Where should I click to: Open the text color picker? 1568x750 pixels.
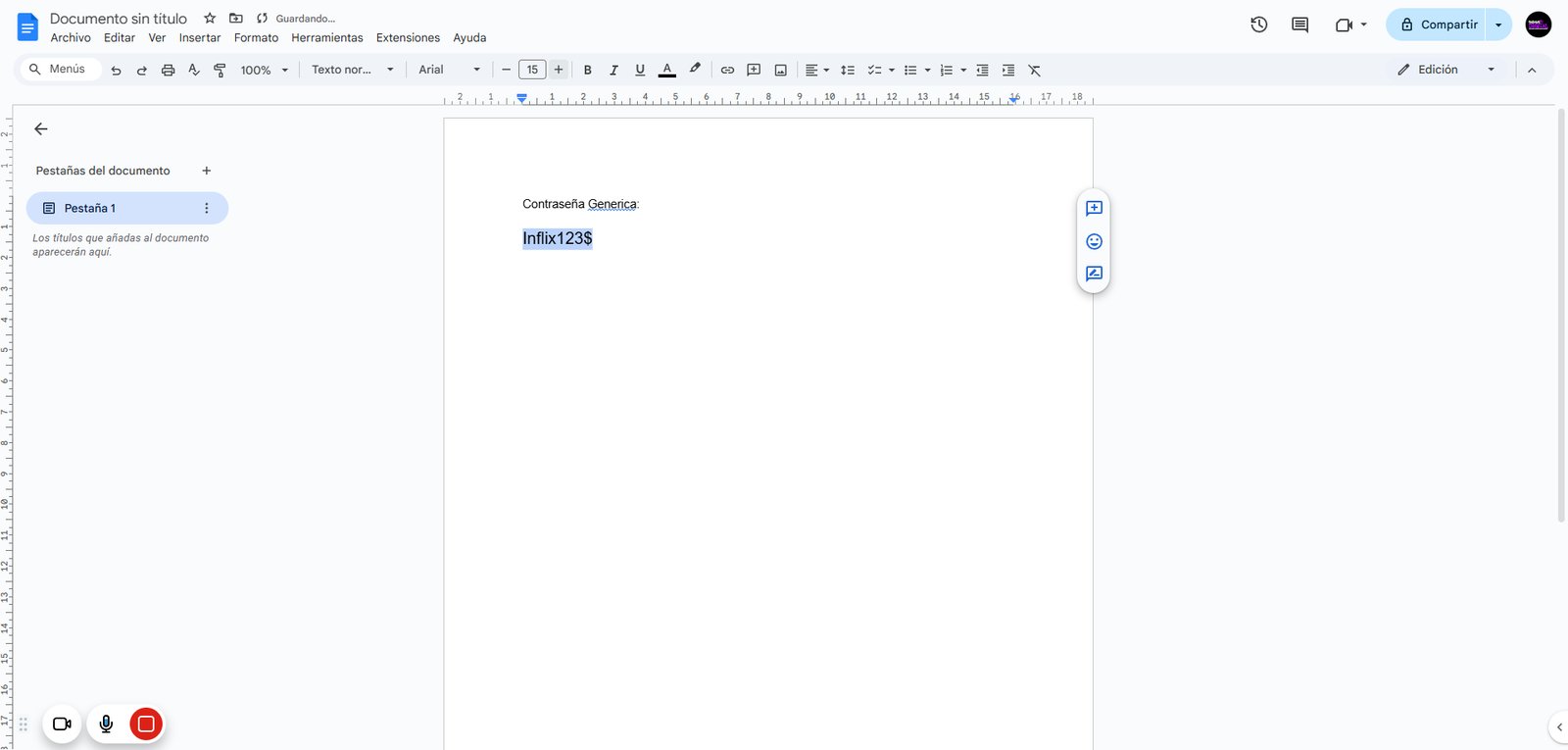[667, 70]
